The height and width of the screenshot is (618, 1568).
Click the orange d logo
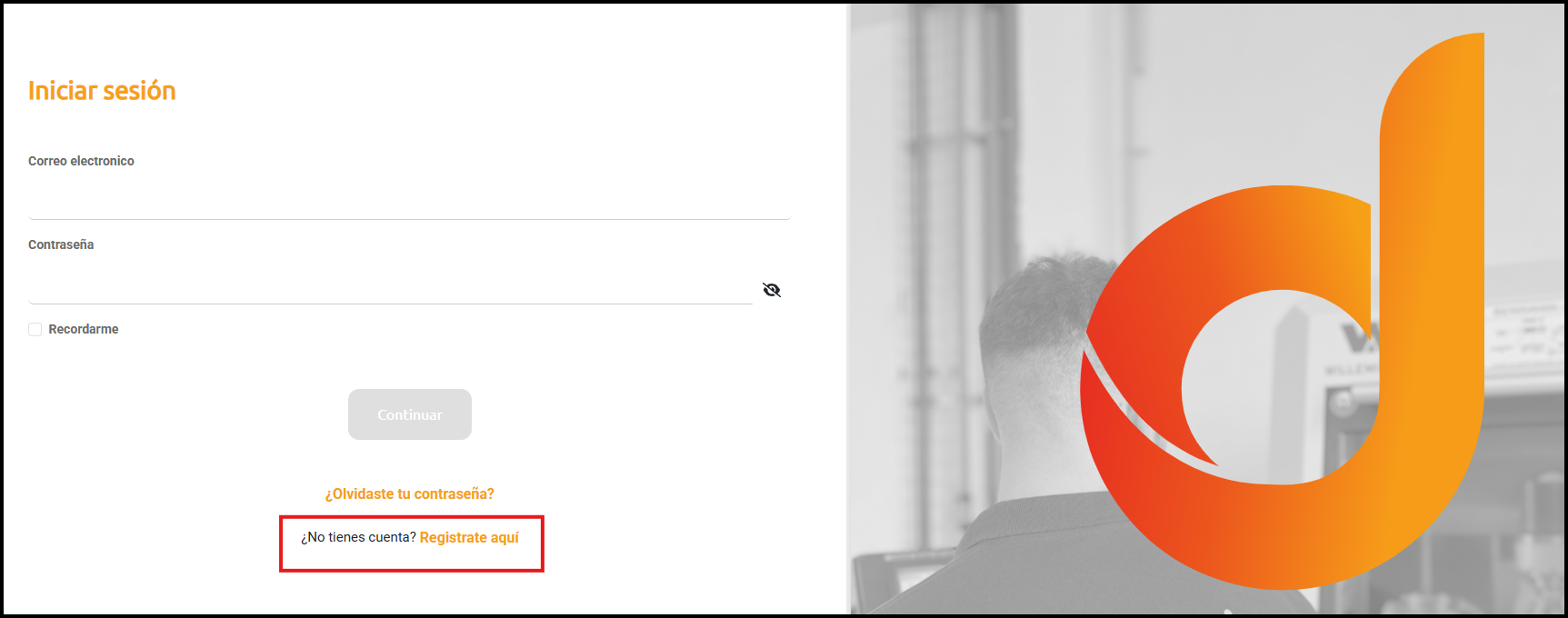coord(1282,311)
